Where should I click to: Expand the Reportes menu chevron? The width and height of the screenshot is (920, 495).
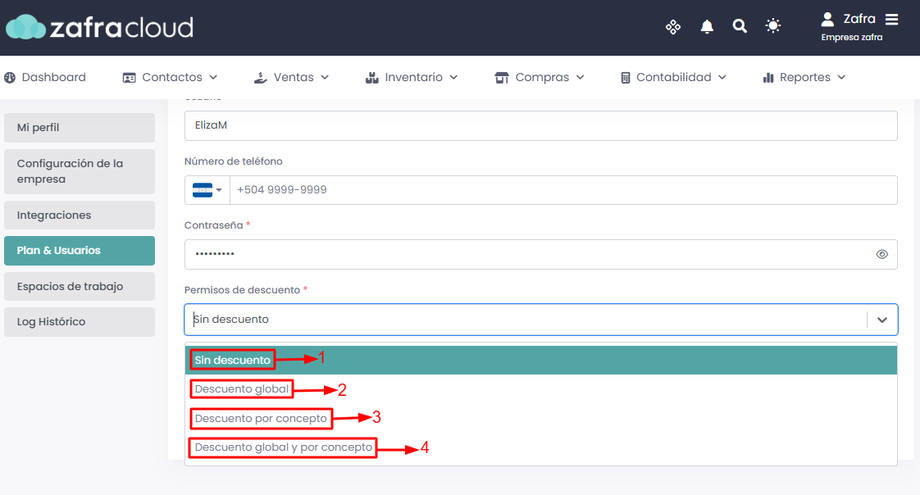841,77
